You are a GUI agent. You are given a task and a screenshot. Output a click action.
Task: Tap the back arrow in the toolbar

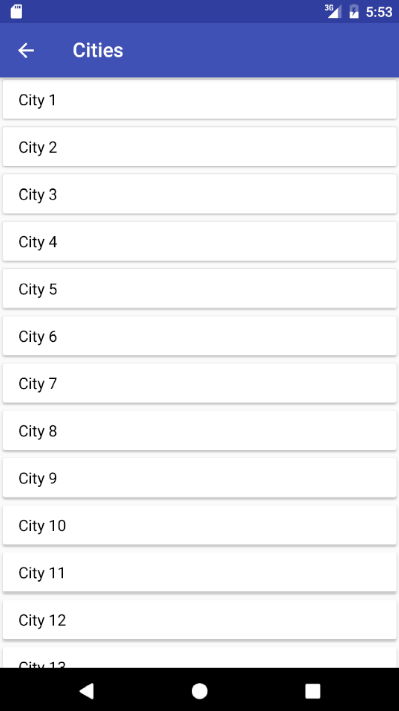pyautogui.click(x=26, y=50)
